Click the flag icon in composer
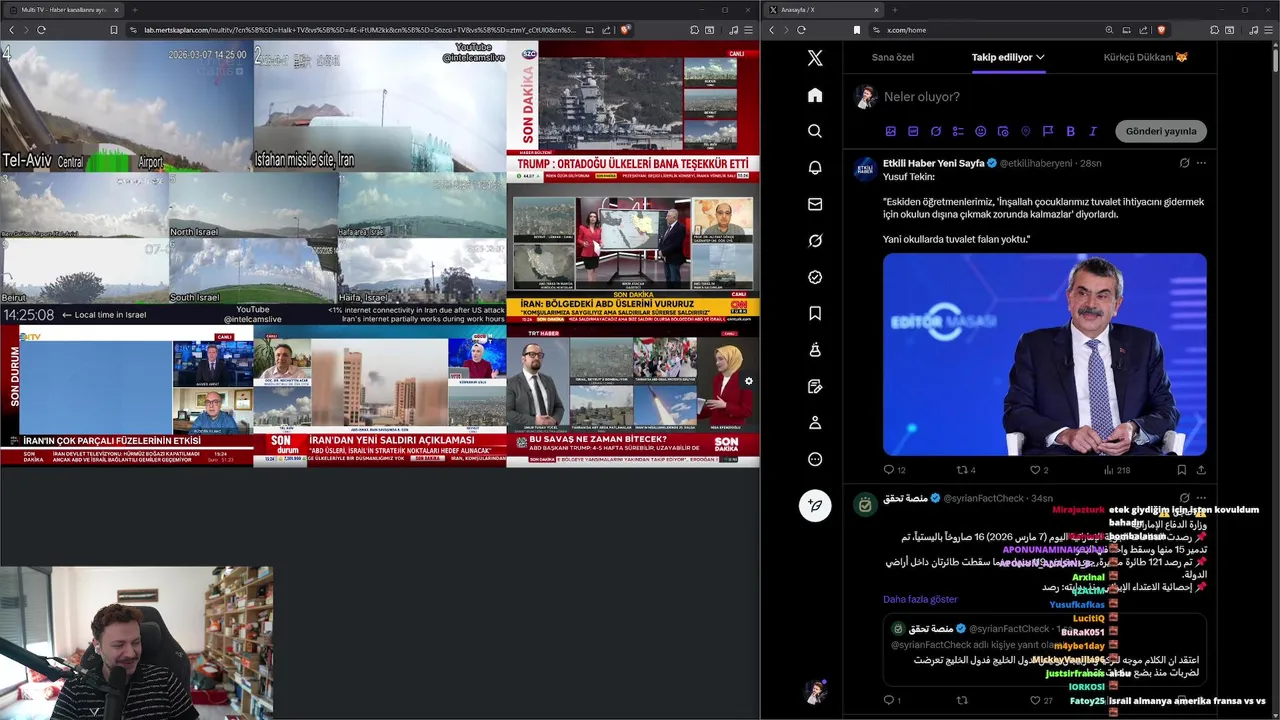The width and height of the screenshot is (1280, 720). (x=1048, y=131)
